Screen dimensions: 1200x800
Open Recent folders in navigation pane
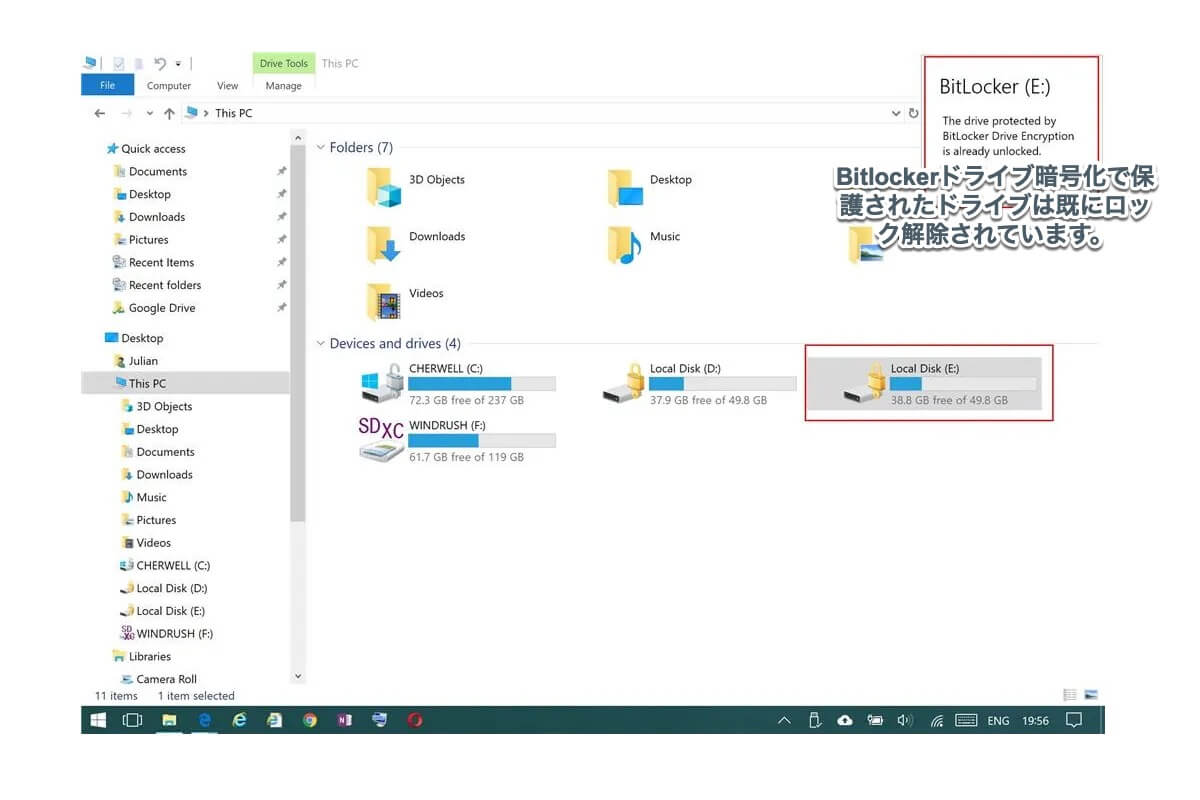[165, 285]
